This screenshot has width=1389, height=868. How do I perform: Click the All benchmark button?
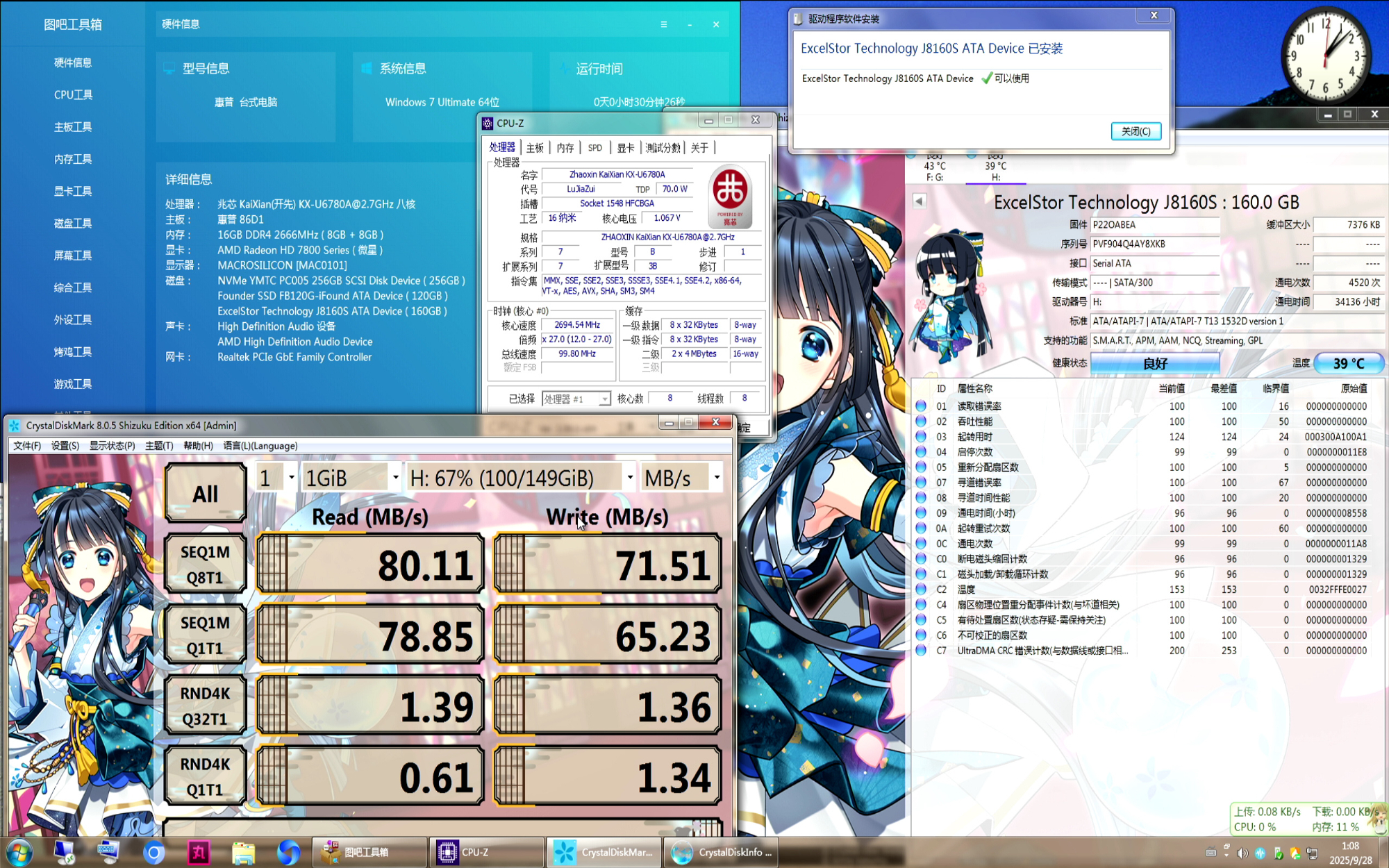pos(205,493)
